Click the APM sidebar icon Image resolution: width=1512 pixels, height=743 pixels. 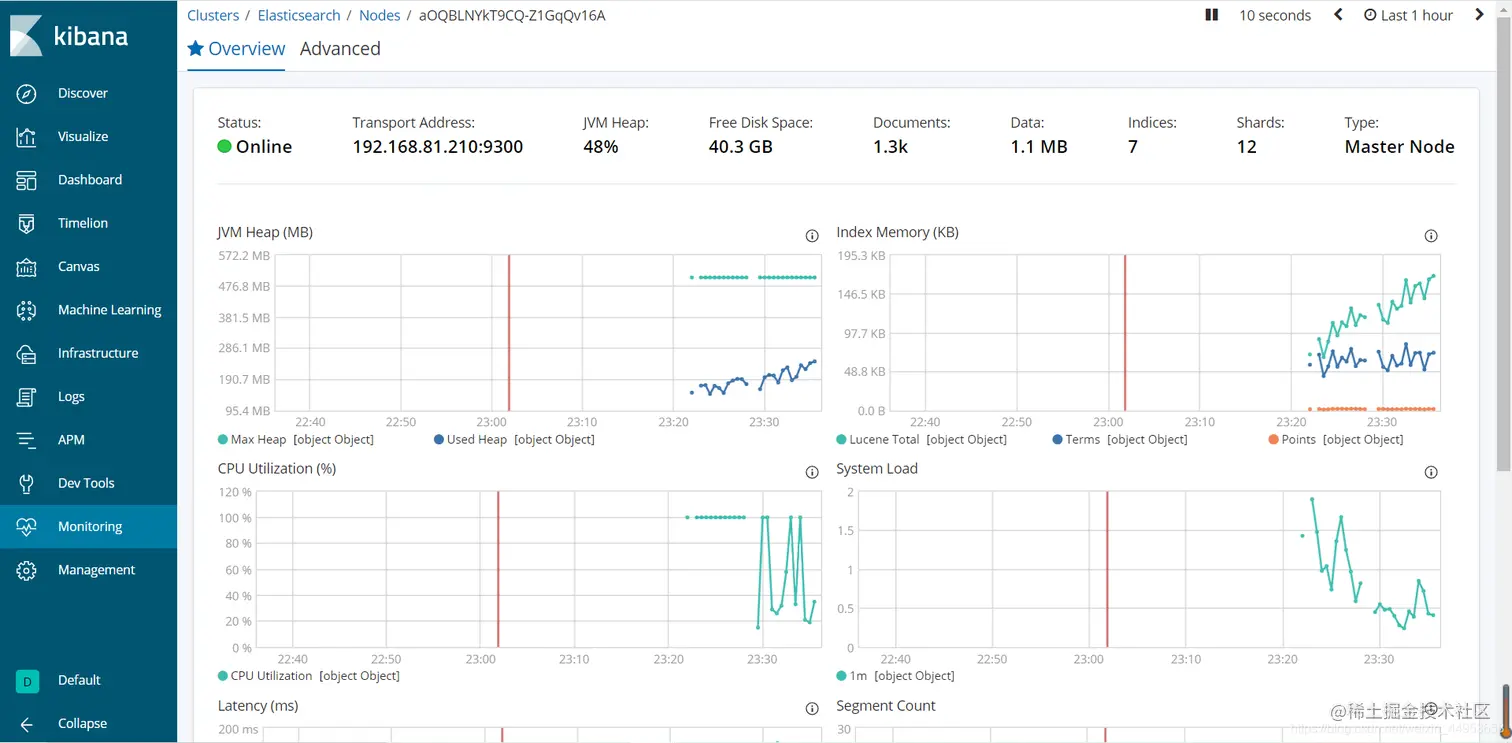click(27, 440)
